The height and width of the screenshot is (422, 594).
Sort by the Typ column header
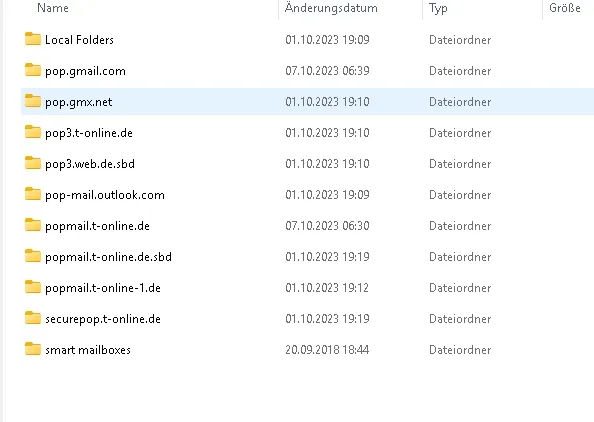tap(438, 8)
